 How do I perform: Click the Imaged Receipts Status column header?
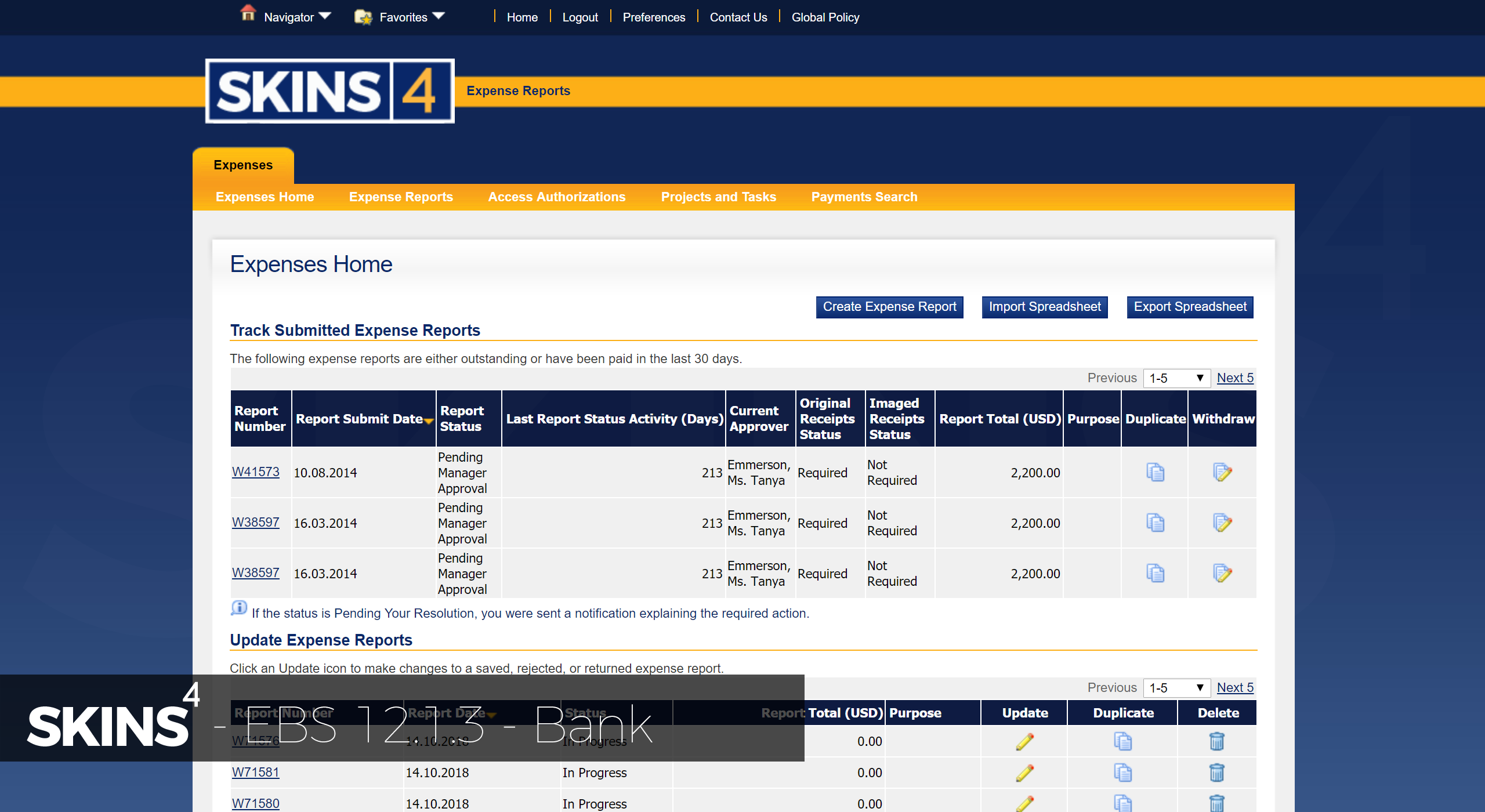900,419
